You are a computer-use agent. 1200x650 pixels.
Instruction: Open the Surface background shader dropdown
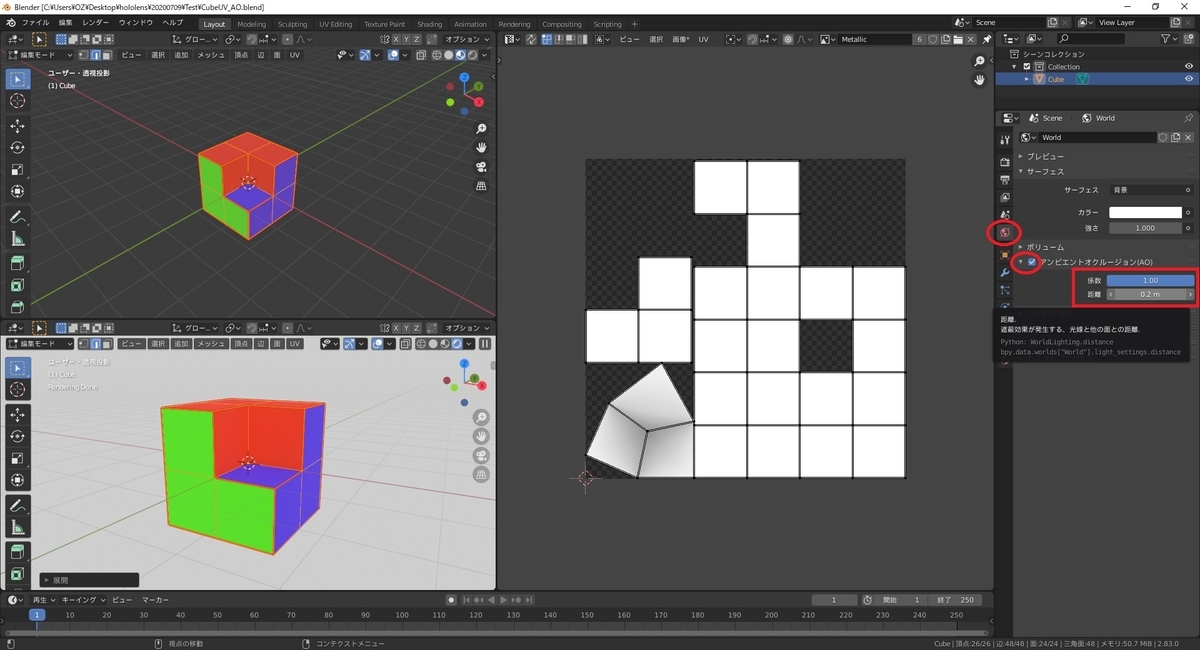tap(1149, 189)
